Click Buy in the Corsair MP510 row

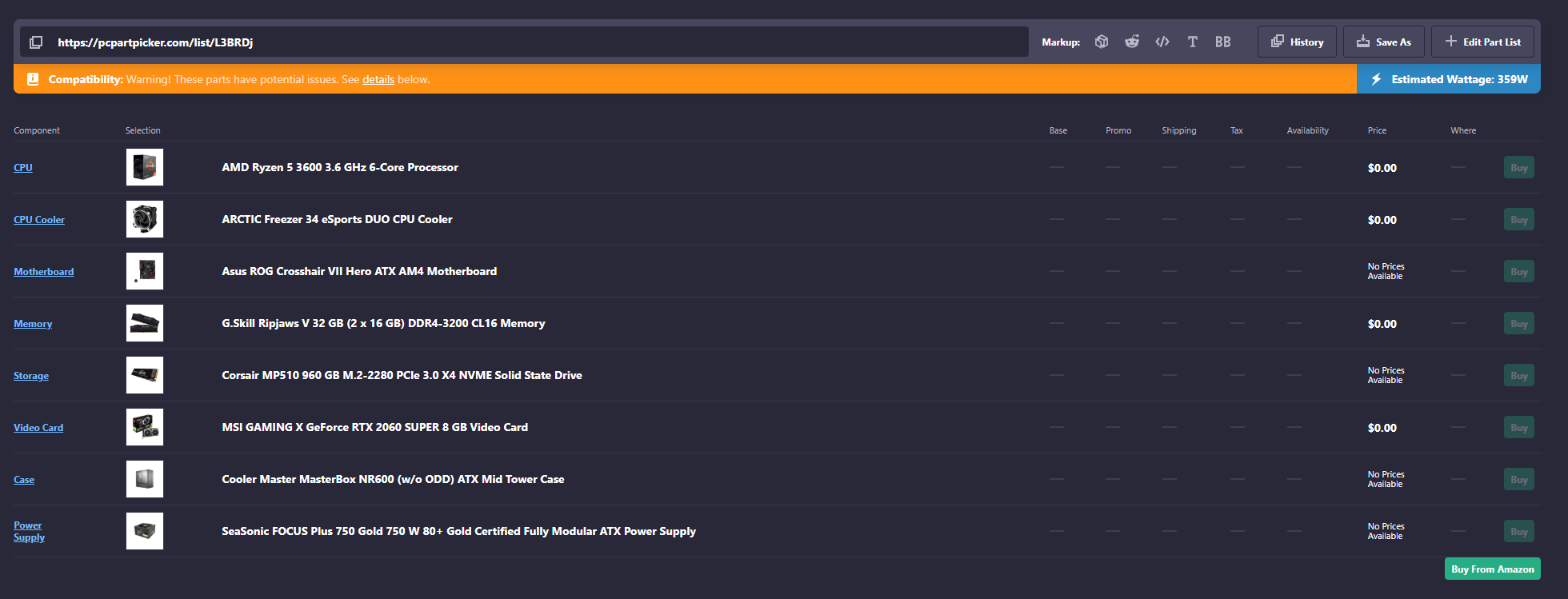[x=1519, y=375]
